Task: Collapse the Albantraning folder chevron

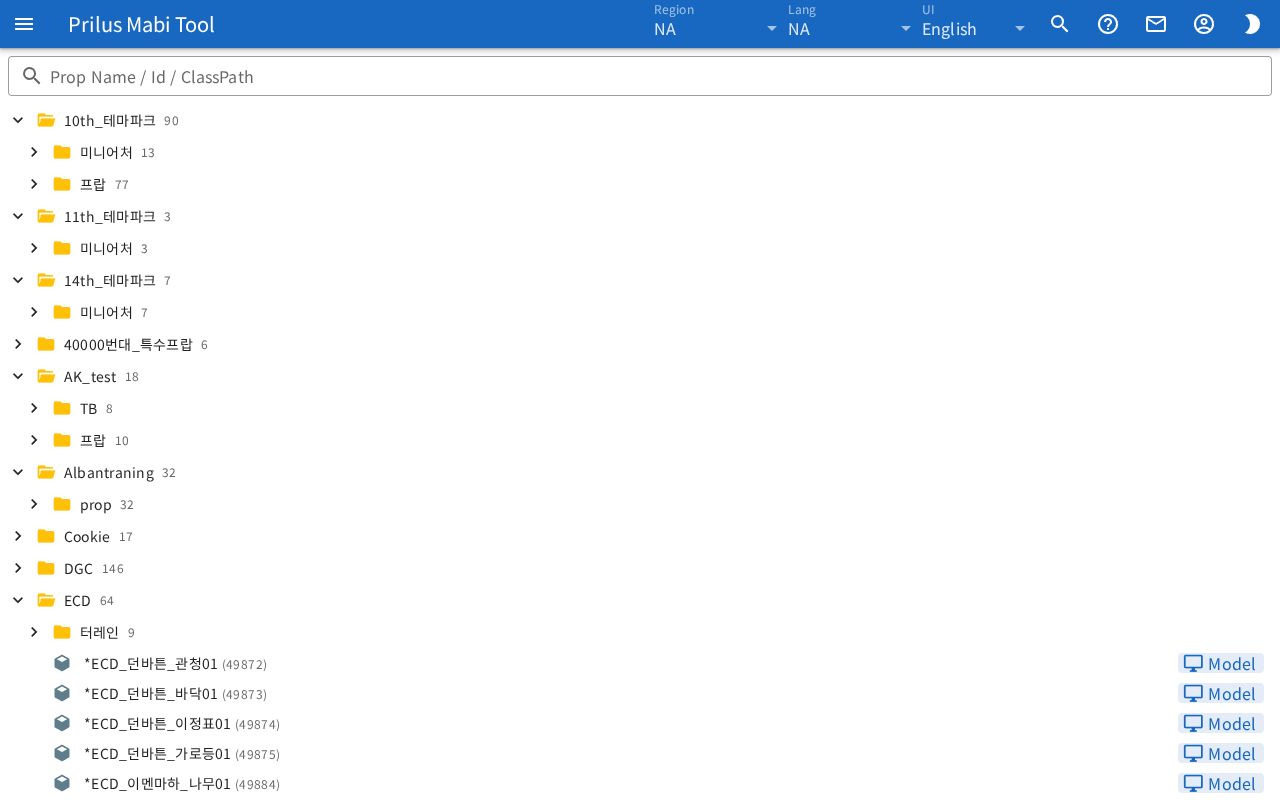Action: 18,472
